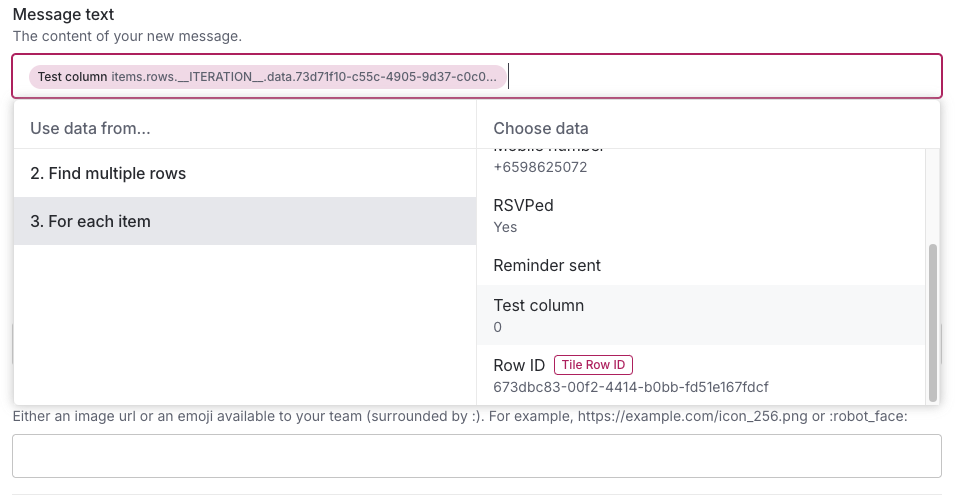Click the "0" value under Test column
The image size is (959, 502).
(498, 327)
